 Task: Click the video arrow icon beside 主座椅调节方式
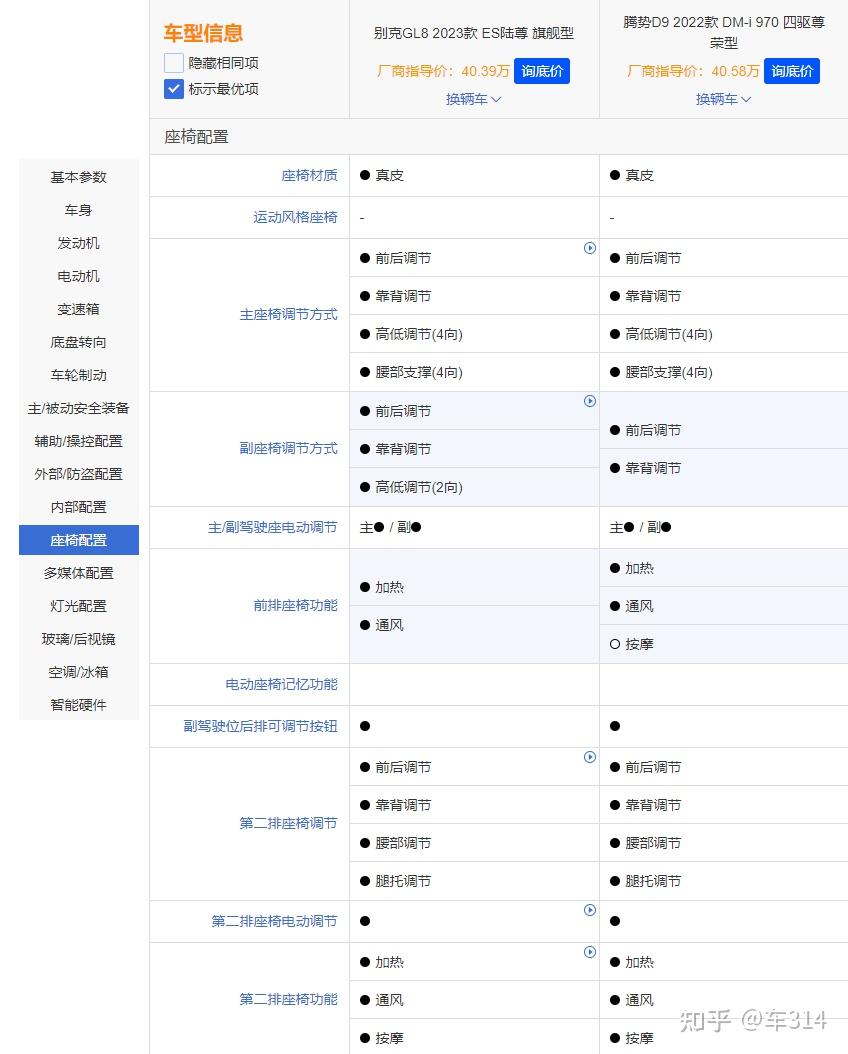coord(590,248)
